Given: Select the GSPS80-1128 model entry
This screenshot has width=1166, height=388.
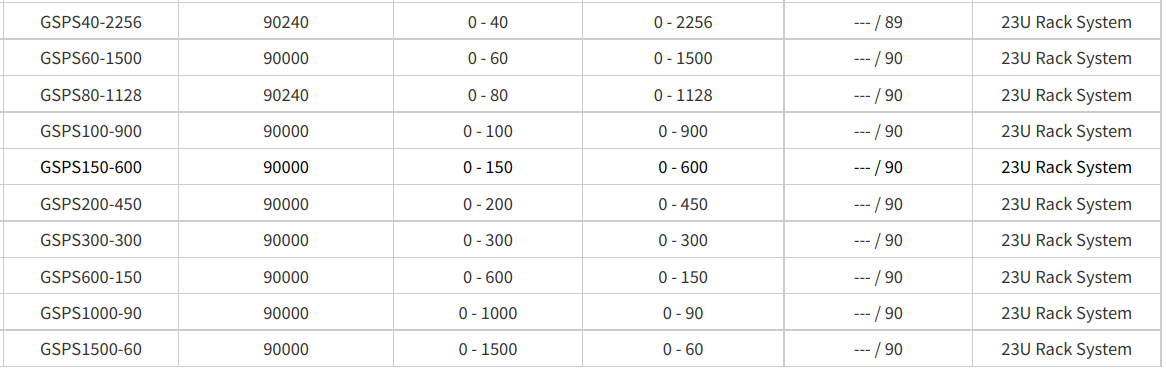Looking at the screenshot, I should [91, 95].
